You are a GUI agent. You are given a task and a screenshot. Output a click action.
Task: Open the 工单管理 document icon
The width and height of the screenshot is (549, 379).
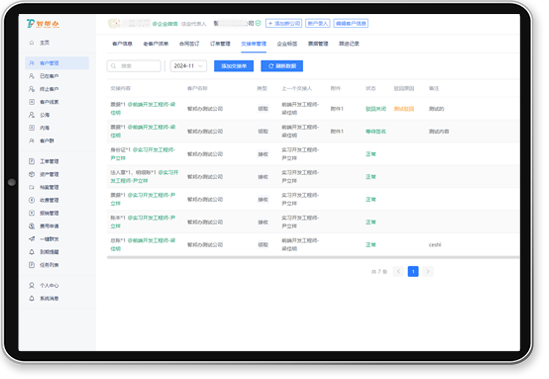pos(32,161)
